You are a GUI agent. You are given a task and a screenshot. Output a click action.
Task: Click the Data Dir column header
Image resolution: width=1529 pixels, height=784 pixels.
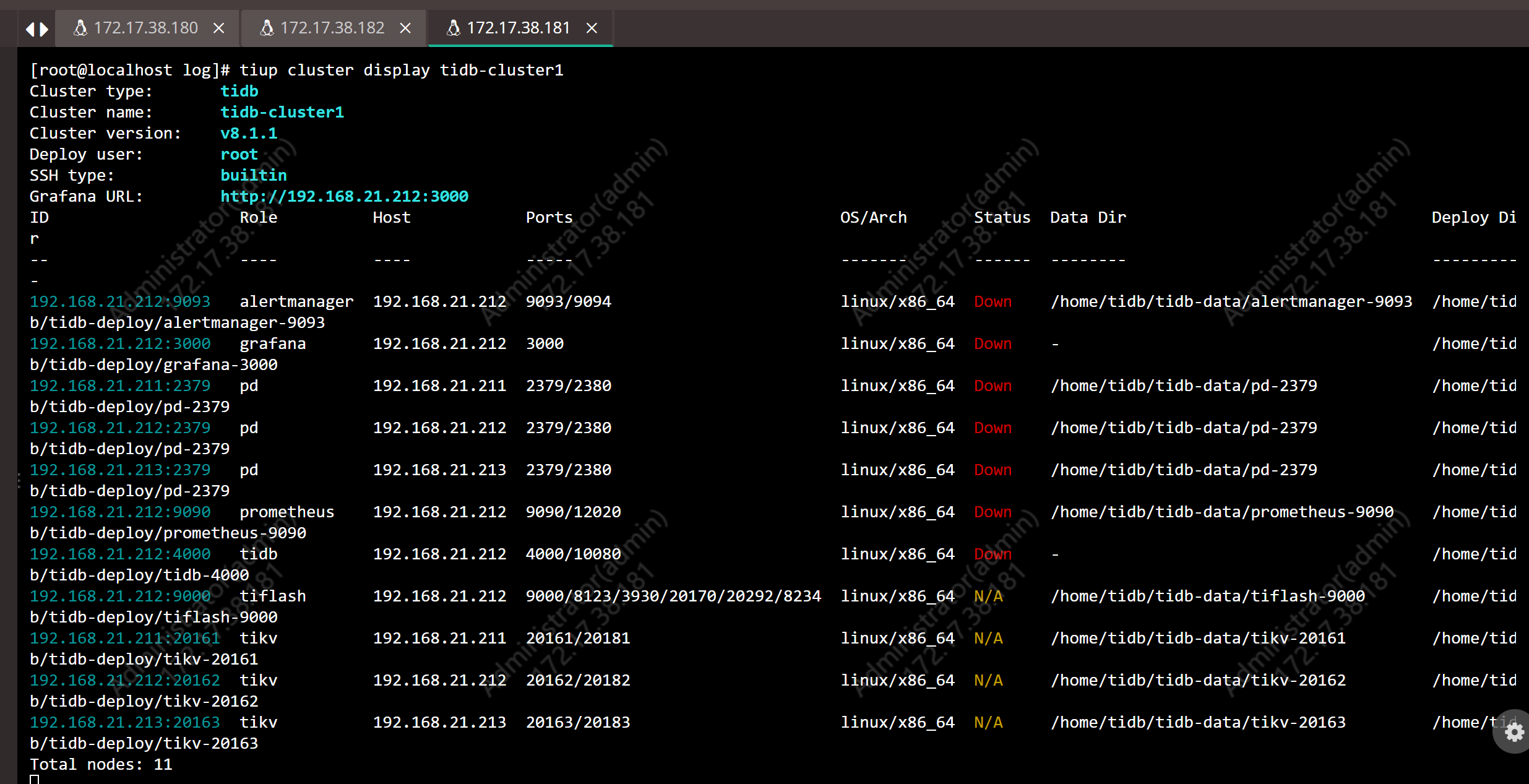click(1088, 217)
